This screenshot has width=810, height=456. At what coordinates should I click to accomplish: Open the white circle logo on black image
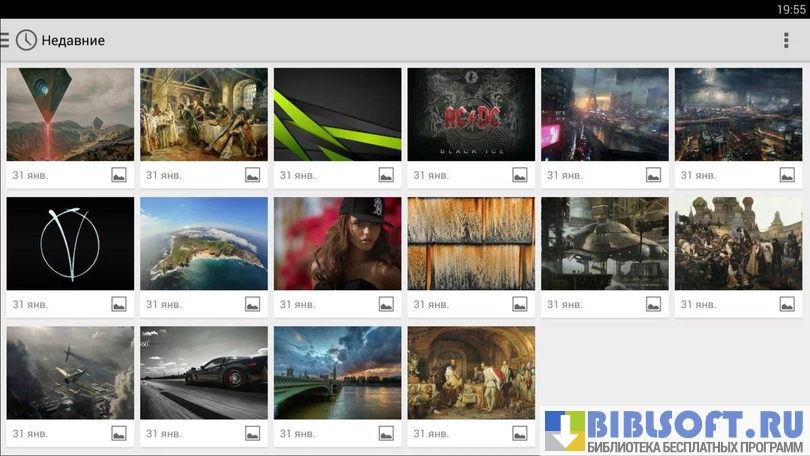tap(70, 243)
